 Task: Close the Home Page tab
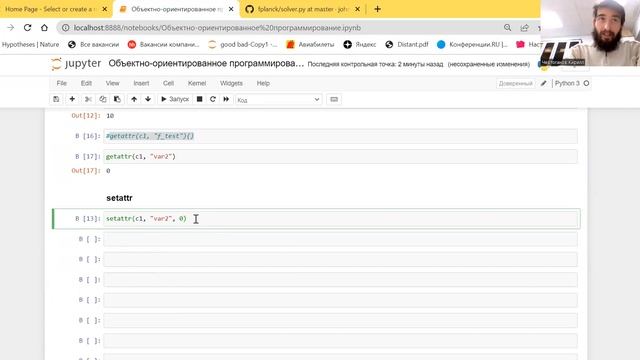coord(104,9)
